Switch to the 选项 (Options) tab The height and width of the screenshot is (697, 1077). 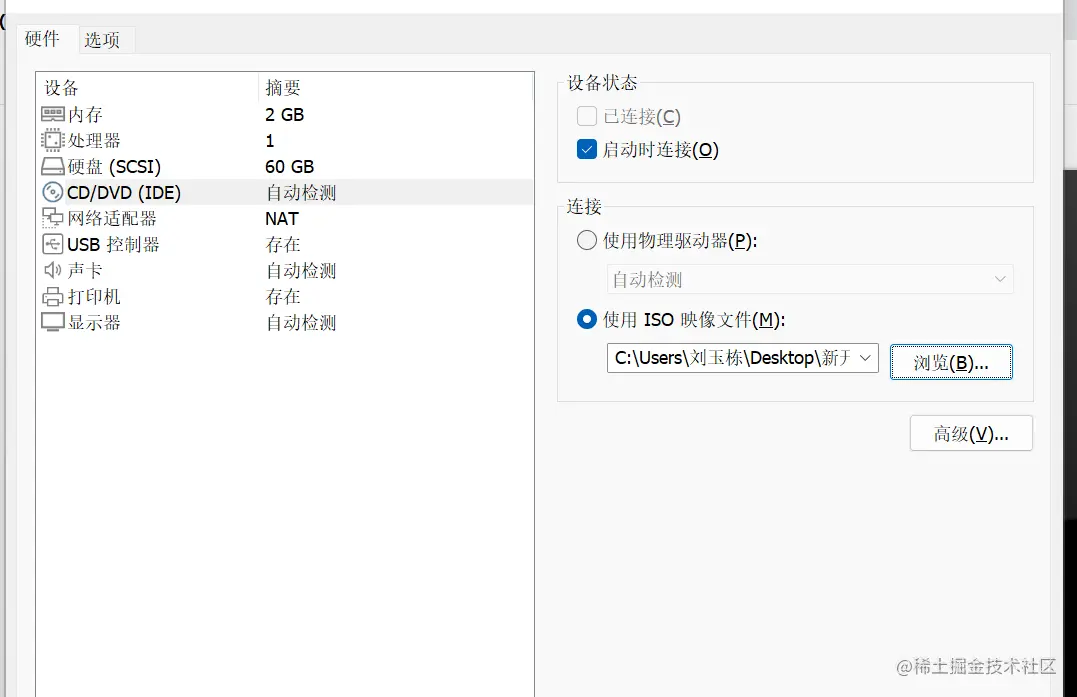tap(102, 40)
